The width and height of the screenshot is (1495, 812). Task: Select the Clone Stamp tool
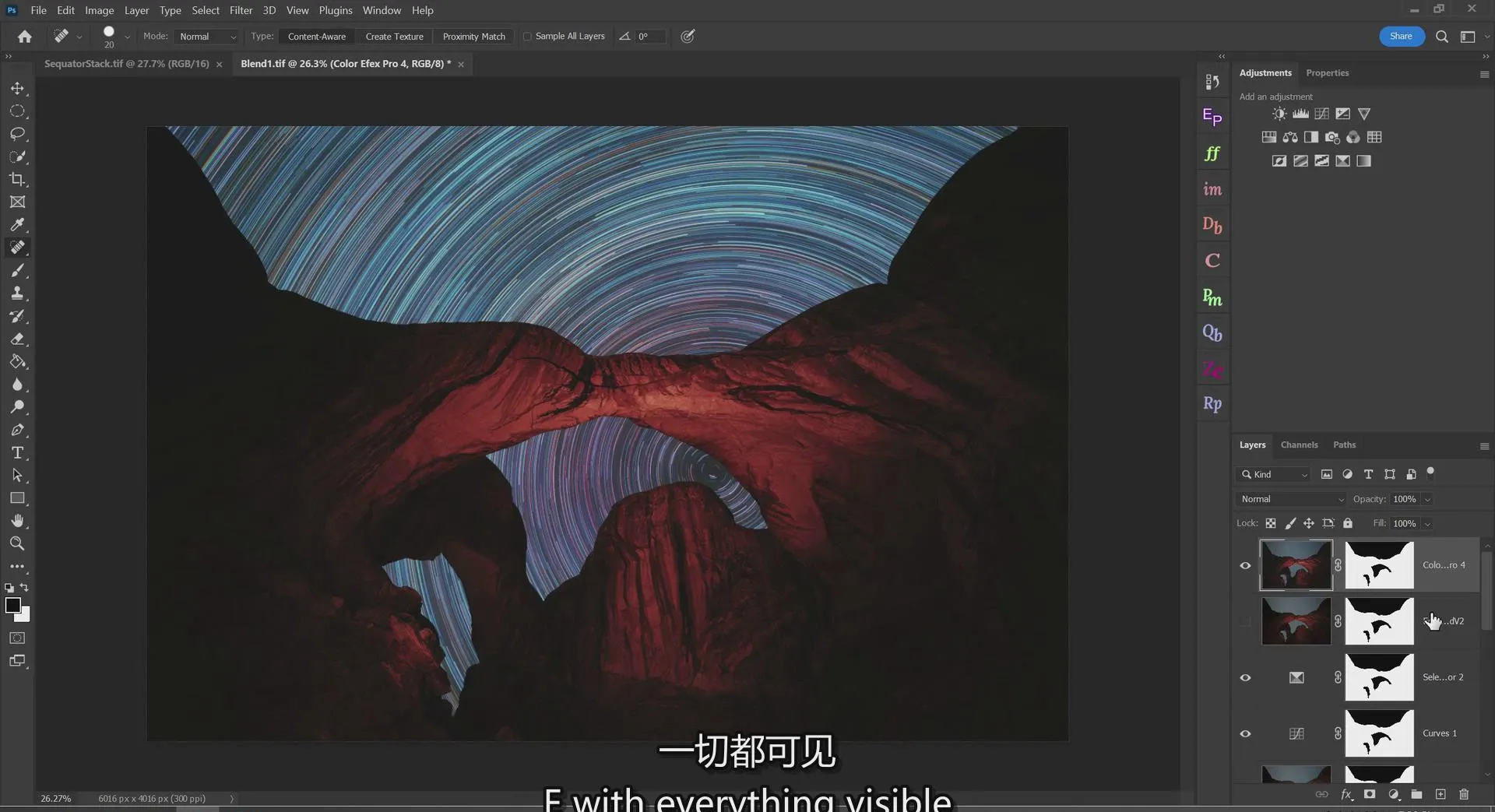point(17,294)
